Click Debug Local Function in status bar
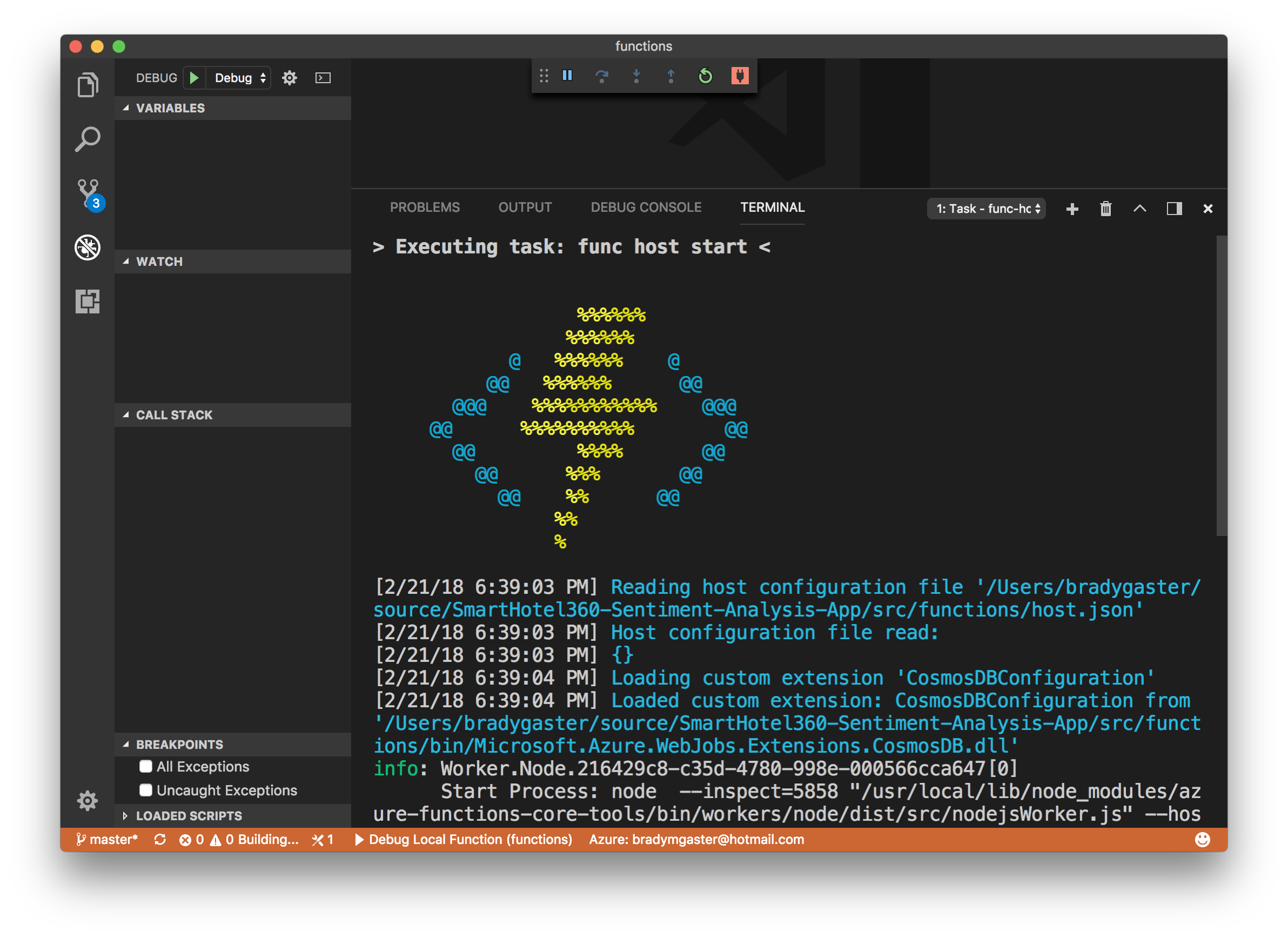This screenshot has width=1288, height=938. coord(464,839)
